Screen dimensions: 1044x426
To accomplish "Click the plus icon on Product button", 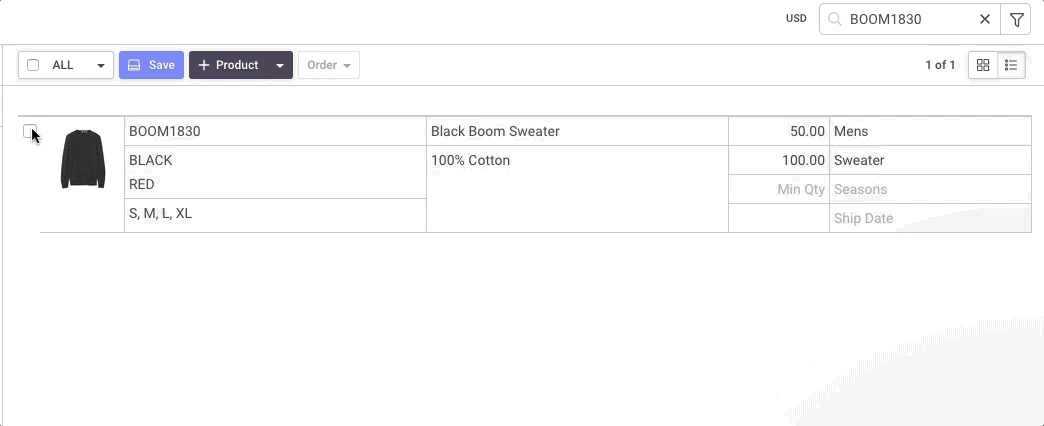I will click(x=204, y=65).
